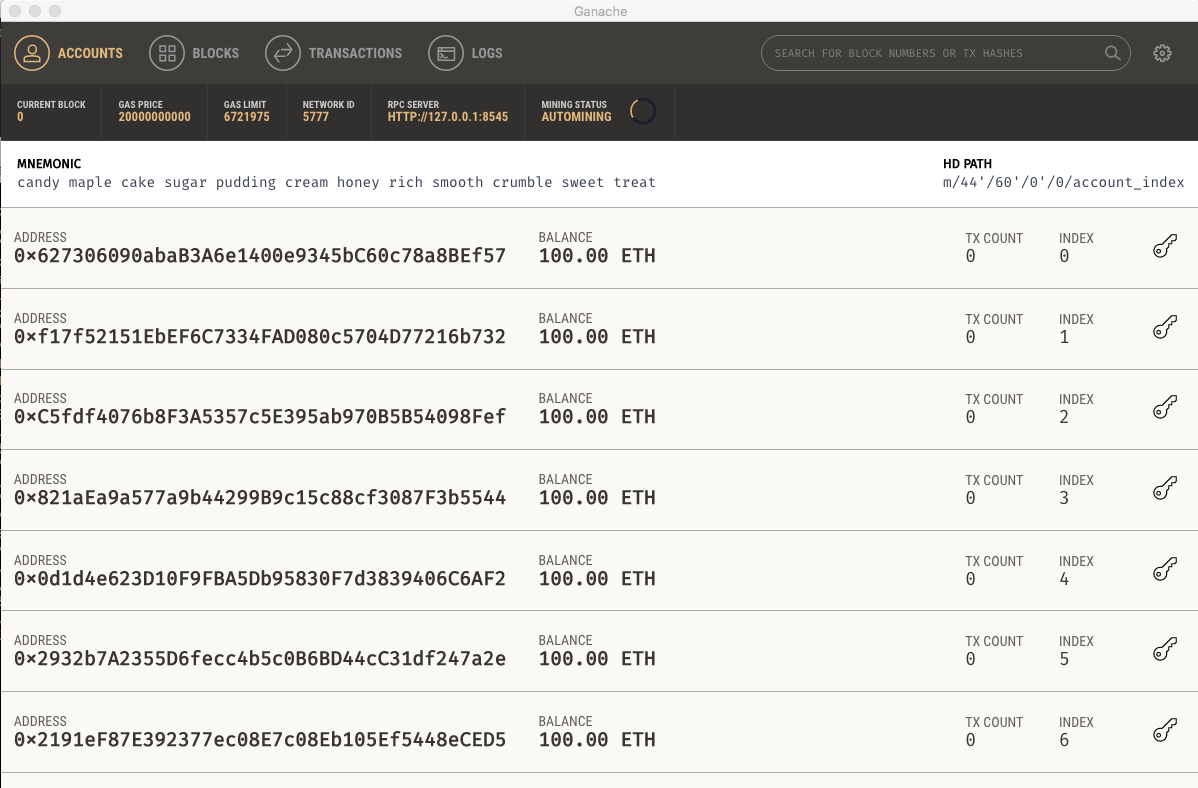1198x788 pixels.
Task: Open the Transactions tab
Action: pyautogui.click(x=334, y=53)
